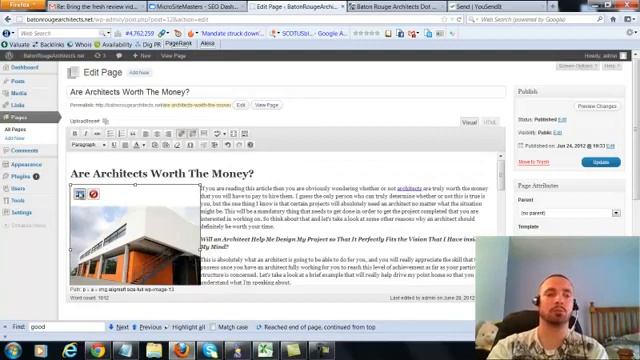Image resolution: width=640 pixels, height=360 pixels.
Task: Click the Find text input containing good
Action: [67, 327]
